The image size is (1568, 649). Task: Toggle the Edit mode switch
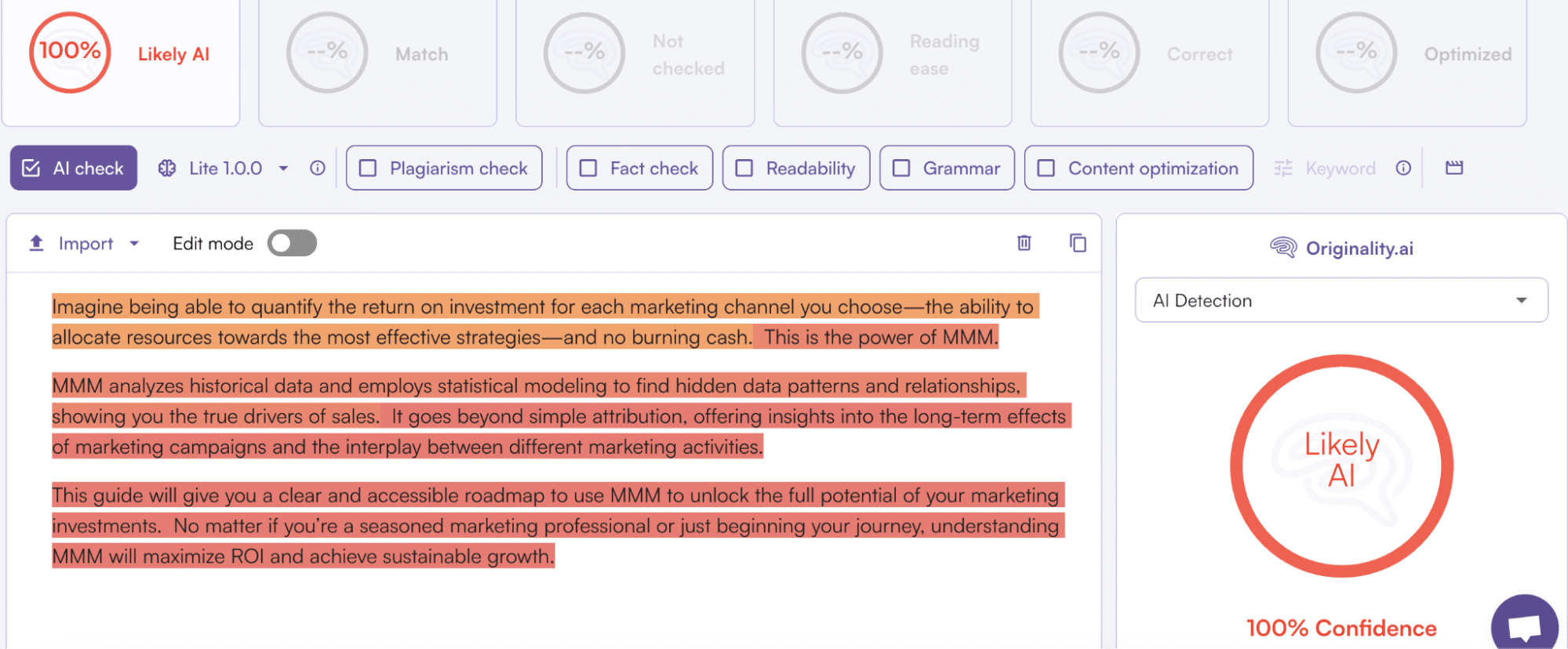click(x=292, y=243)
